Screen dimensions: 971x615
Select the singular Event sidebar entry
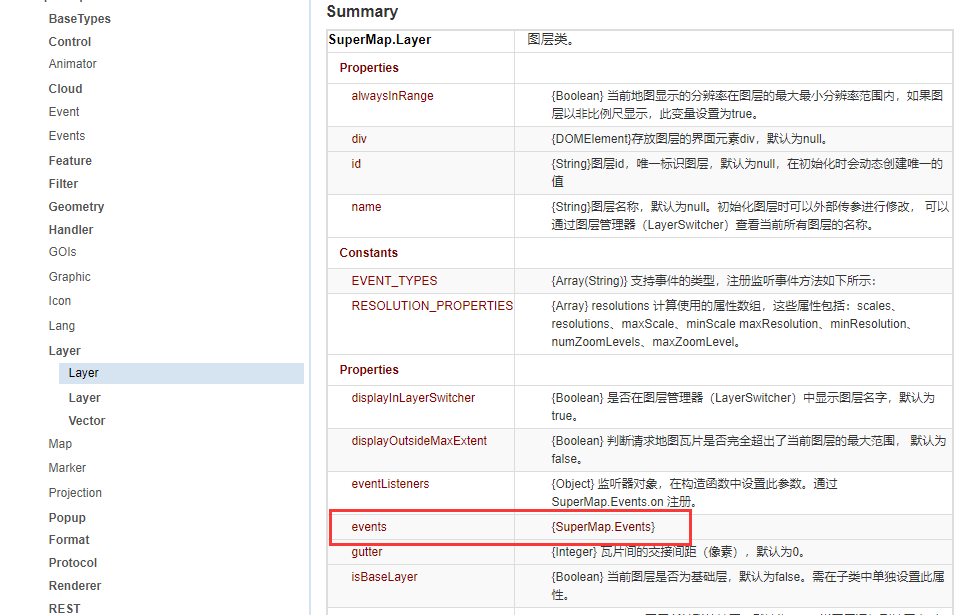click(x=64, y=111)
